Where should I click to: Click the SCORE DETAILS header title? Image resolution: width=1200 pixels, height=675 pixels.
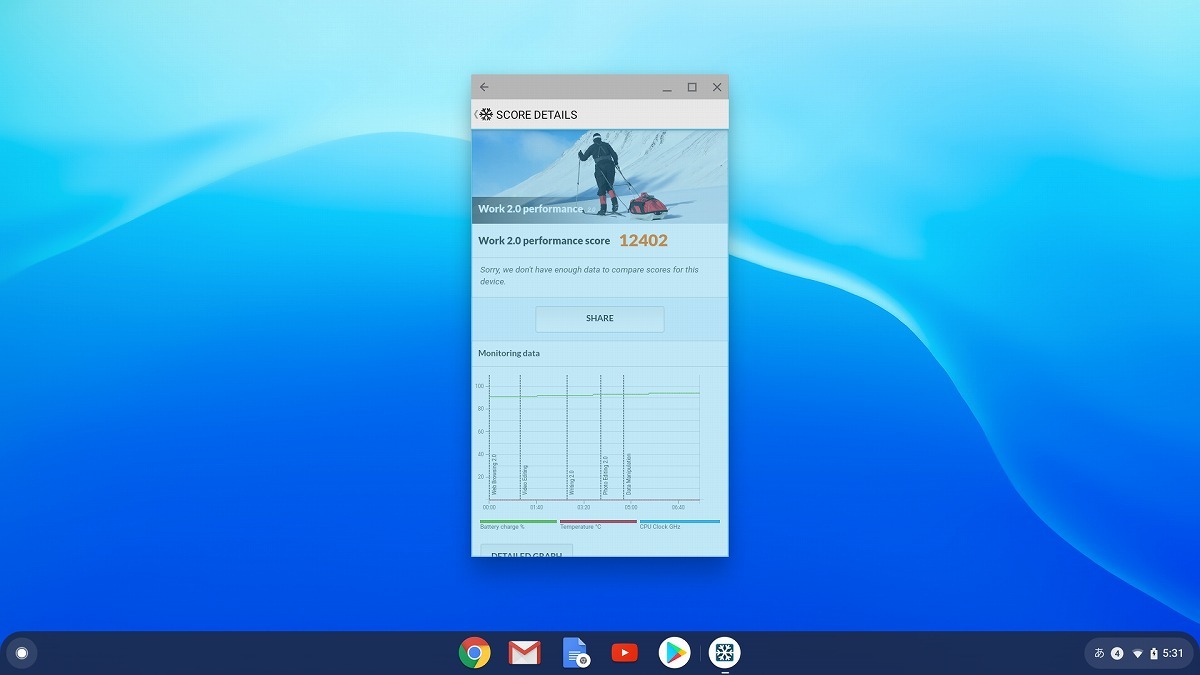point(536,114)
